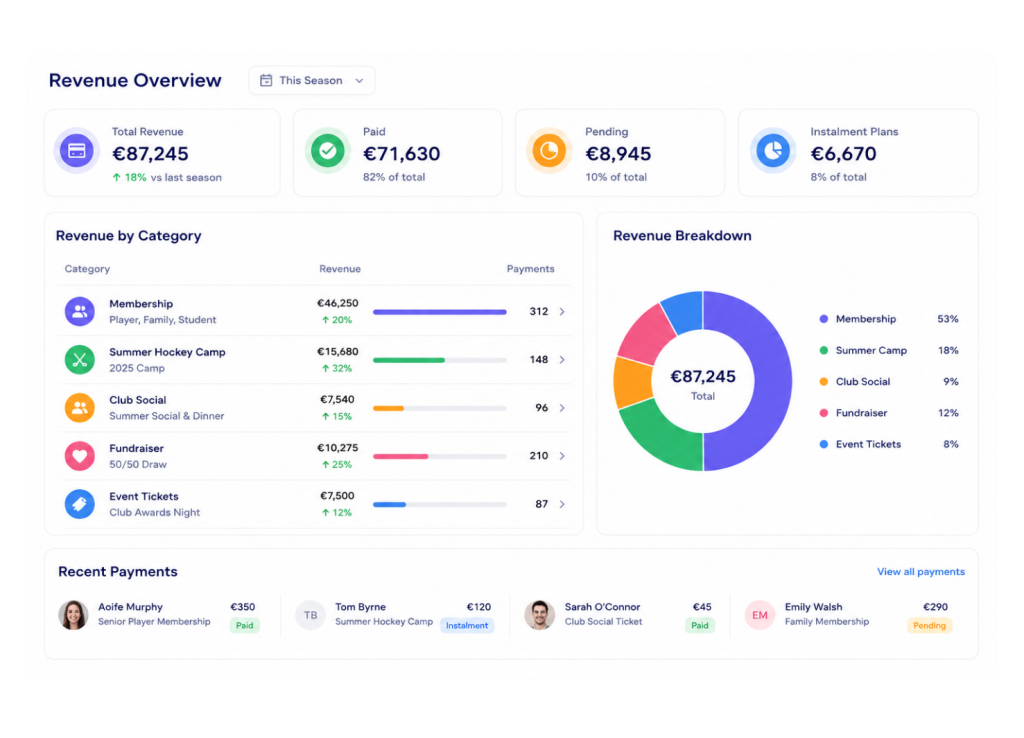
Task: Click the Instalment badge on Tom Byrne
Action: click(x=467, y=626)
